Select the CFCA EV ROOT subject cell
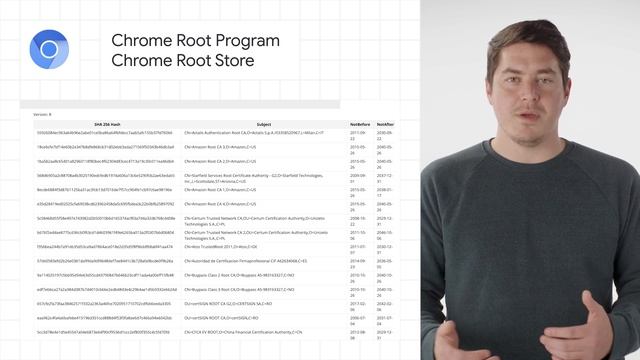 pyautogui.click(x=243, y=332)
